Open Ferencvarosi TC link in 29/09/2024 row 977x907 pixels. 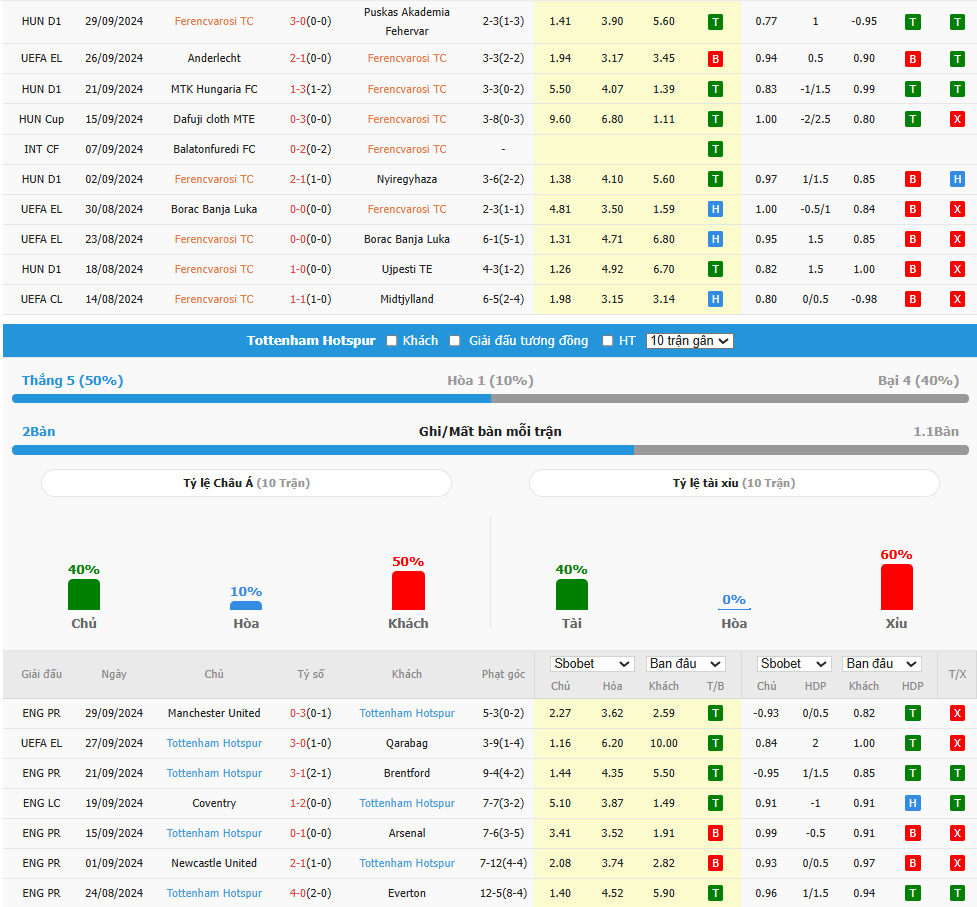point(214,21)
